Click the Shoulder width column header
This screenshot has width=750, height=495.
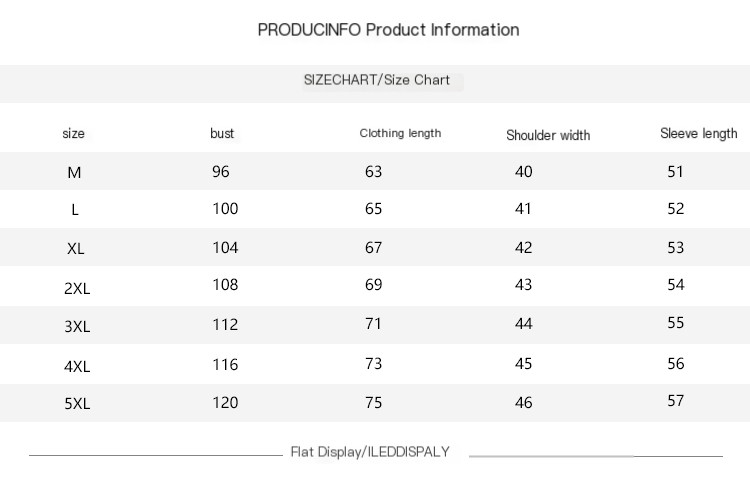pos(548,135)
